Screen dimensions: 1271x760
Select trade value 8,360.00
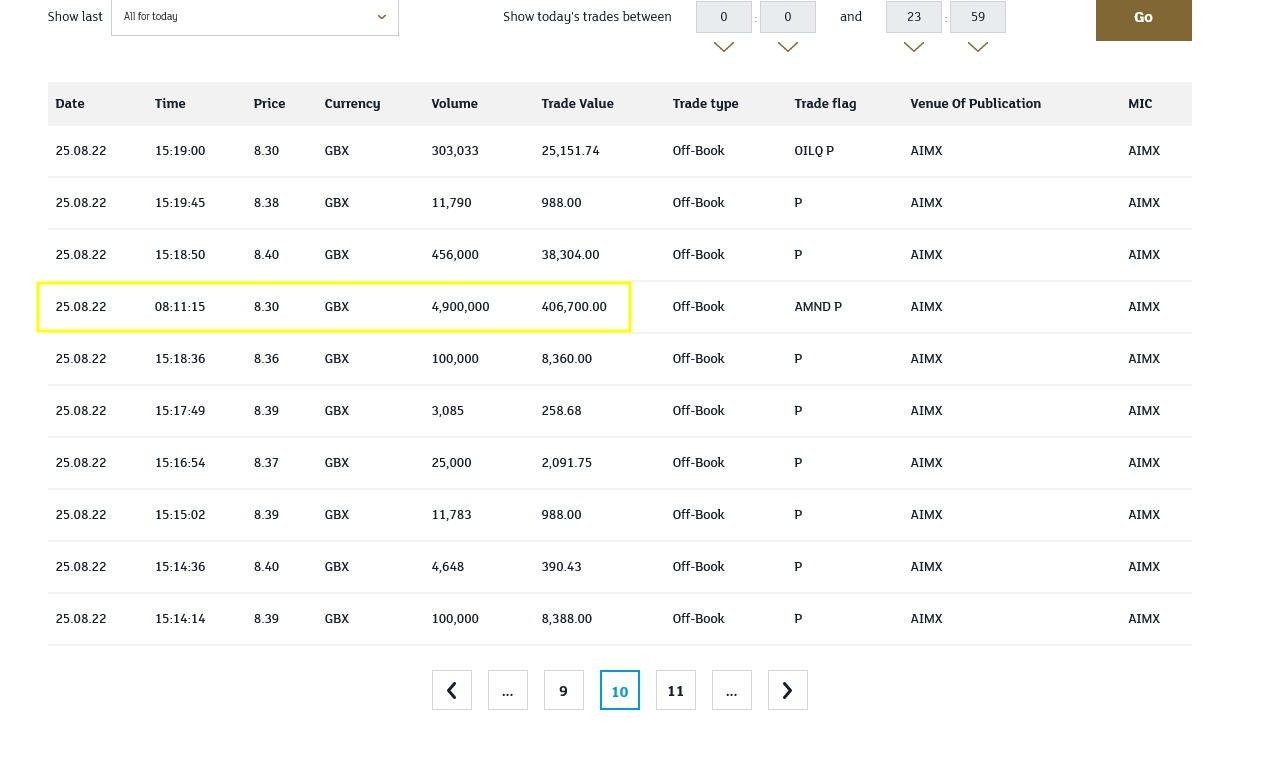[567, 359]
